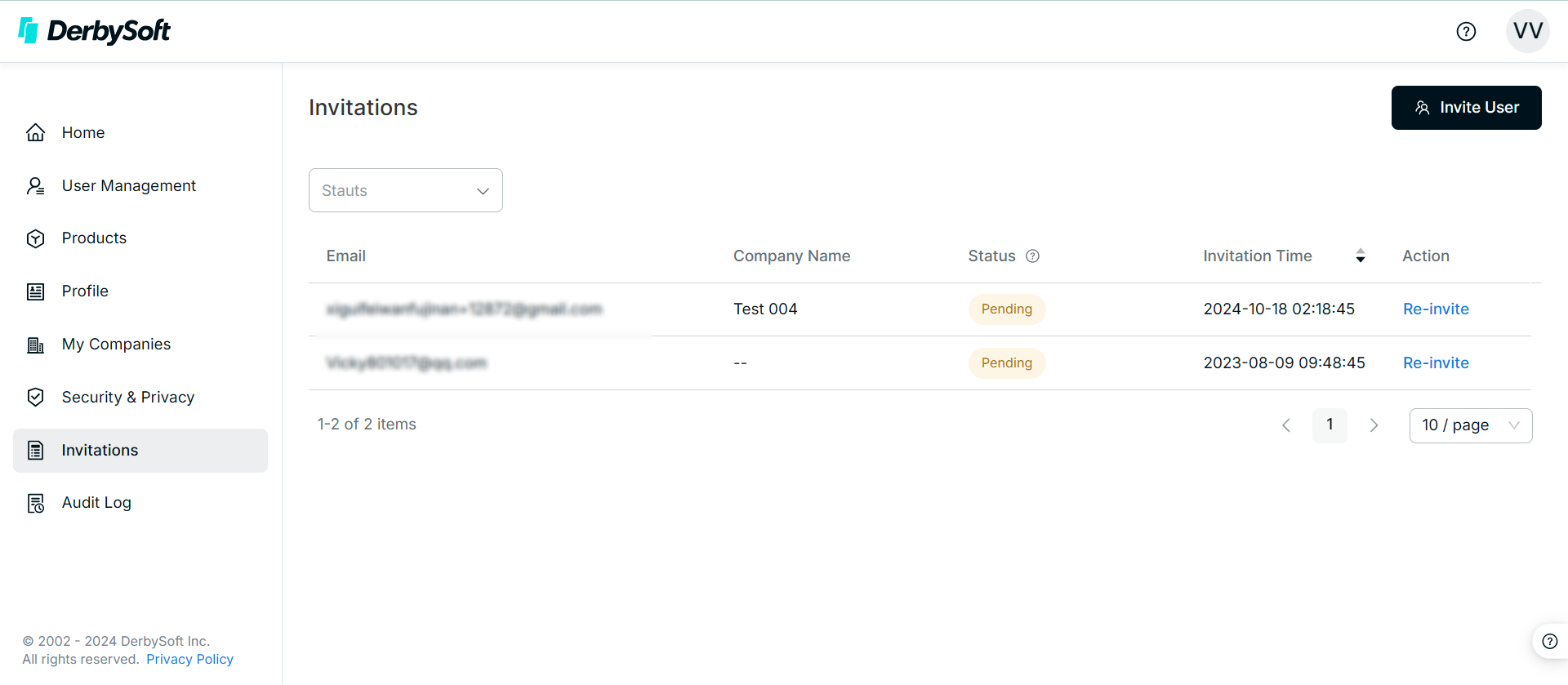1568x685 pixels.
Task: Click the Invite User button
Action: point(1466,108)
